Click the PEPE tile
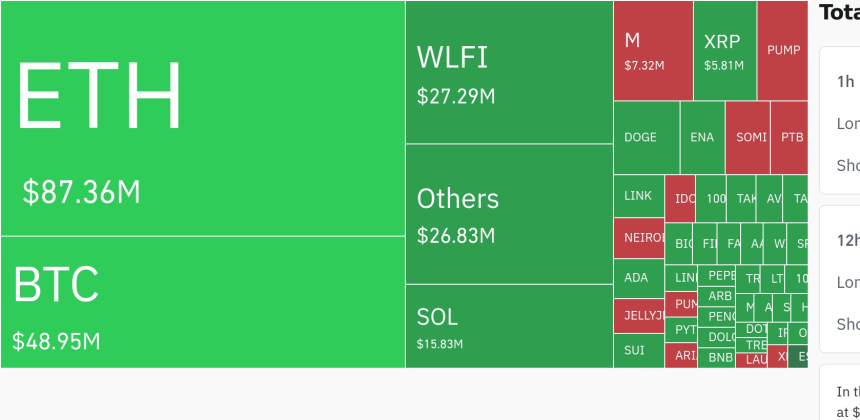860x420 pixels. click(720, 275)
